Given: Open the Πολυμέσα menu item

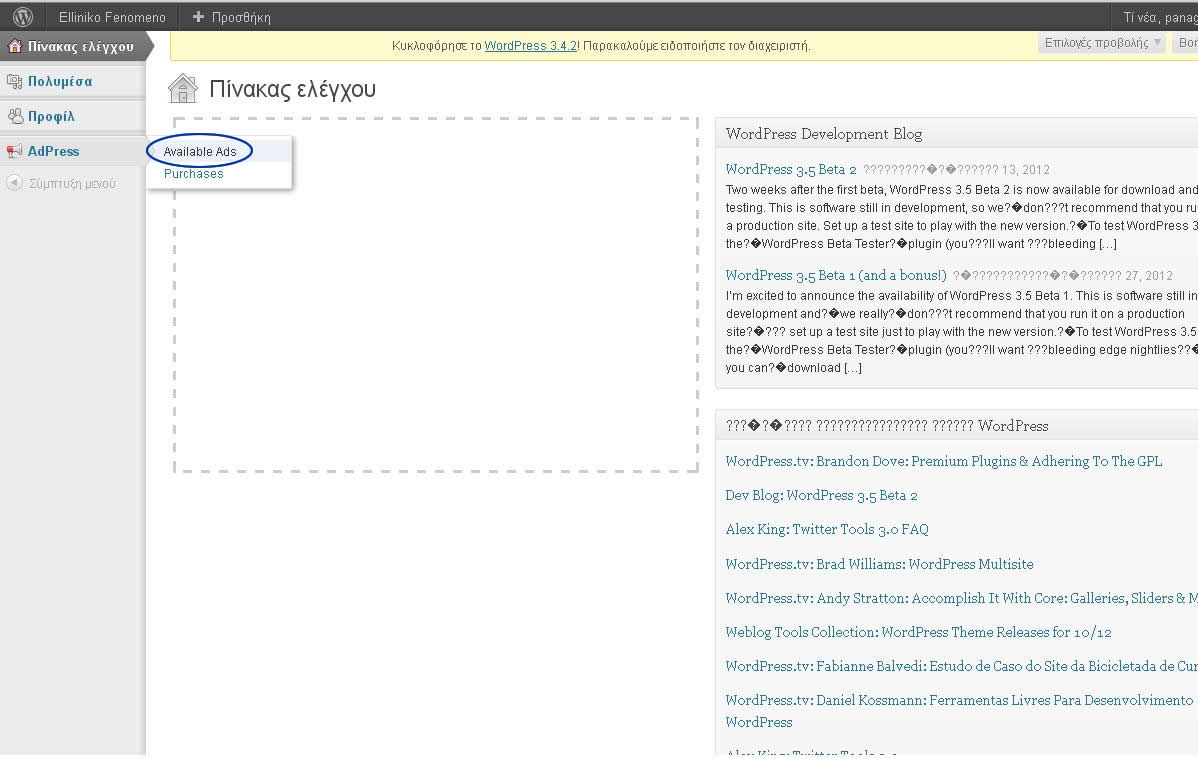Looking at the screenshot, I should 60,82.
